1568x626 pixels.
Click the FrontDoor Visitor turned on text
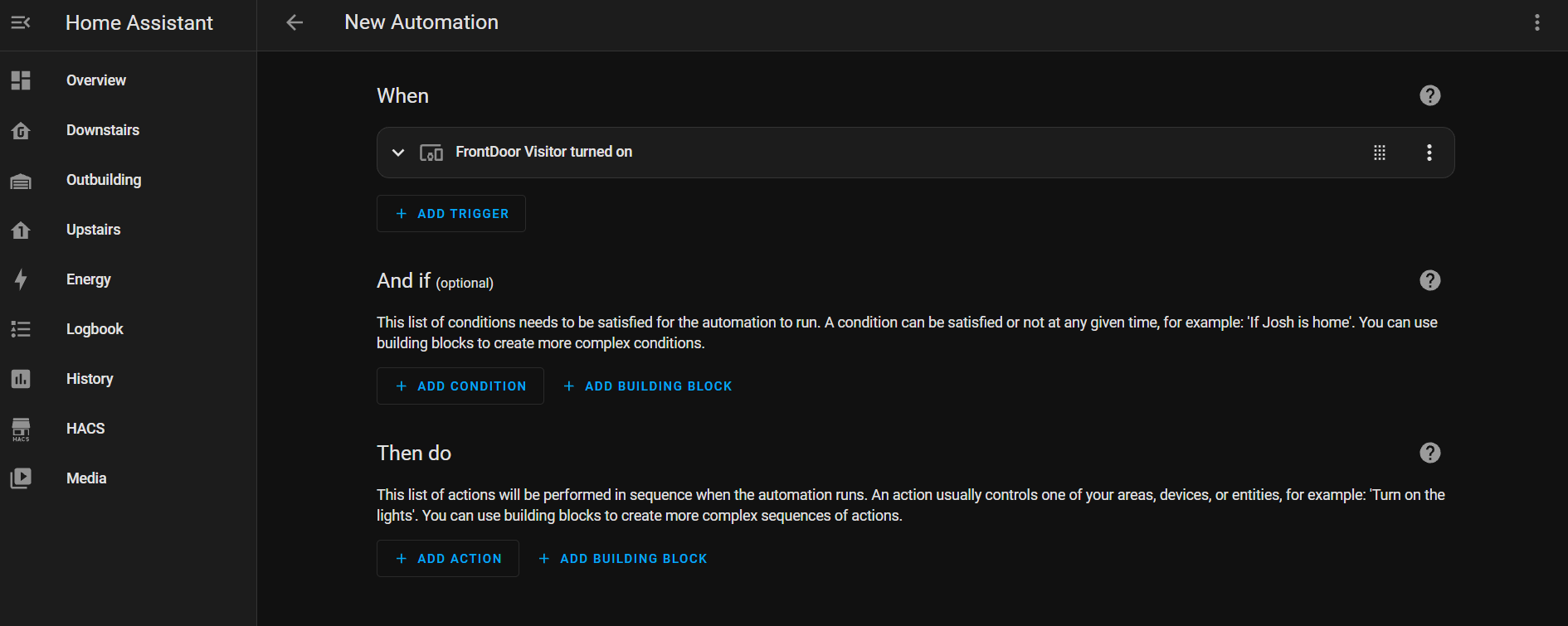point(543,152)
